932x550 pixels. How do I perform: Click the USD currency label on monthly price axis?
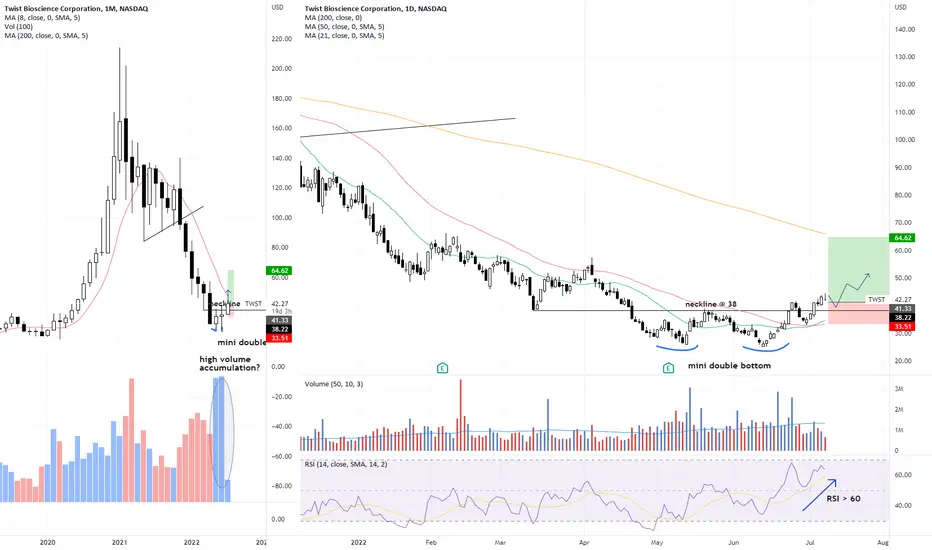click(x=277, y=7)
